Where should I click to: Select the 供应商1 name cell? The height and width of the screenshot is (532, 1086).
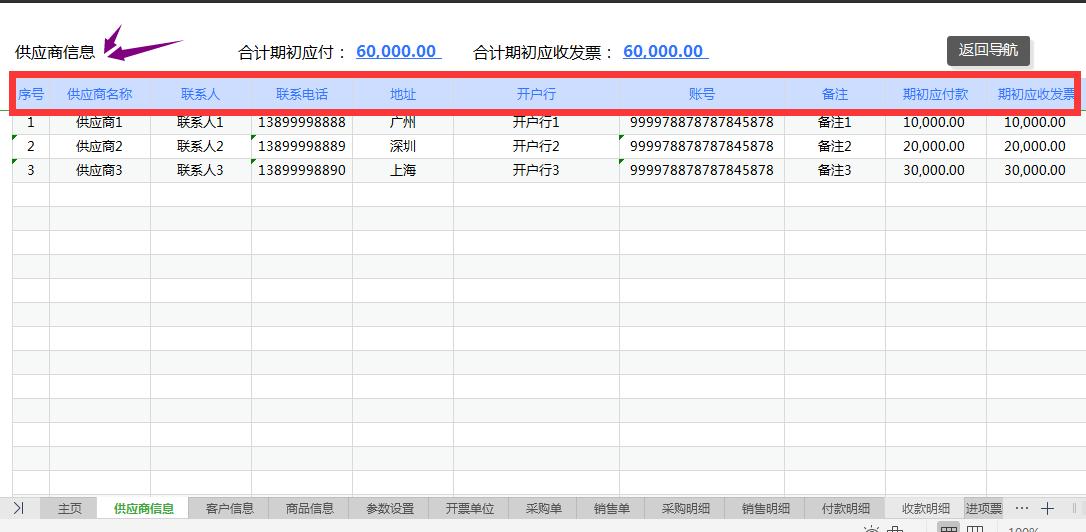coord(100,123)
